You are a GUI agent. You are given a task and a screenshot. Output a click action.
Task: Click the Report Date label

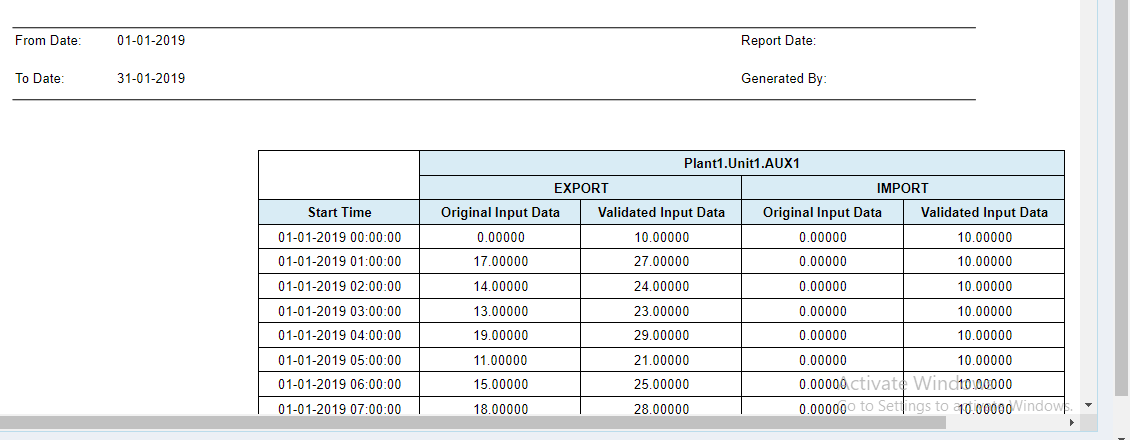[x=778, y=41]
